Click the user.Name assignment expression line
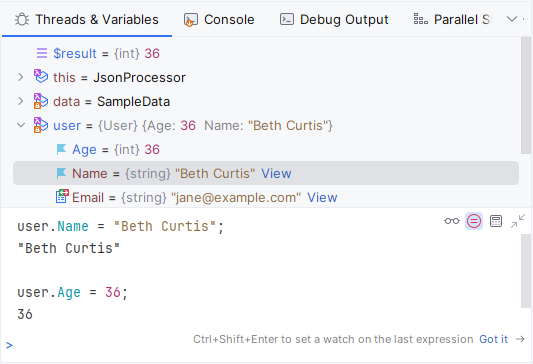Viewport: 533px width, 364px height. click(120, 226)
